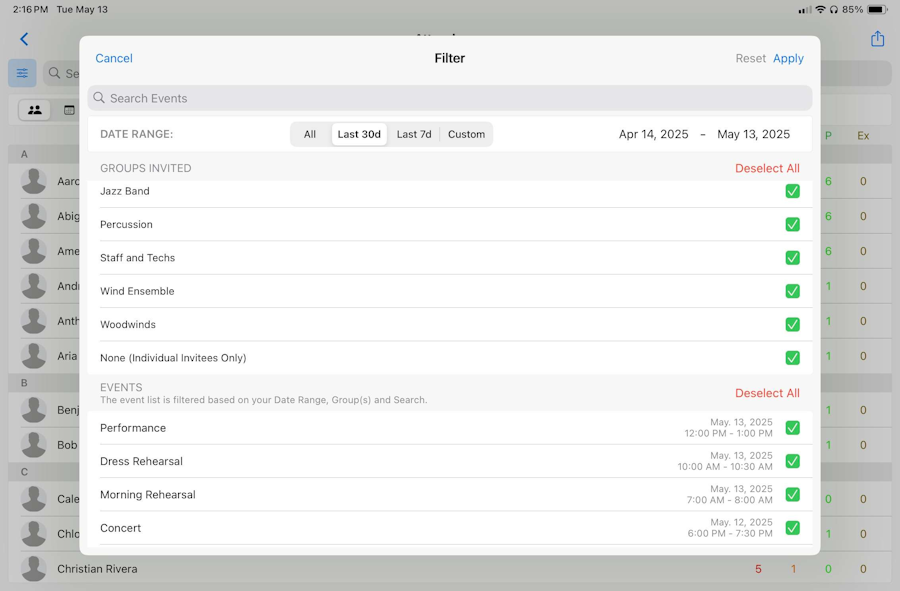Apply the filter settings
Viewport: 900px width, 591px height.
click(x=788, y=59)
